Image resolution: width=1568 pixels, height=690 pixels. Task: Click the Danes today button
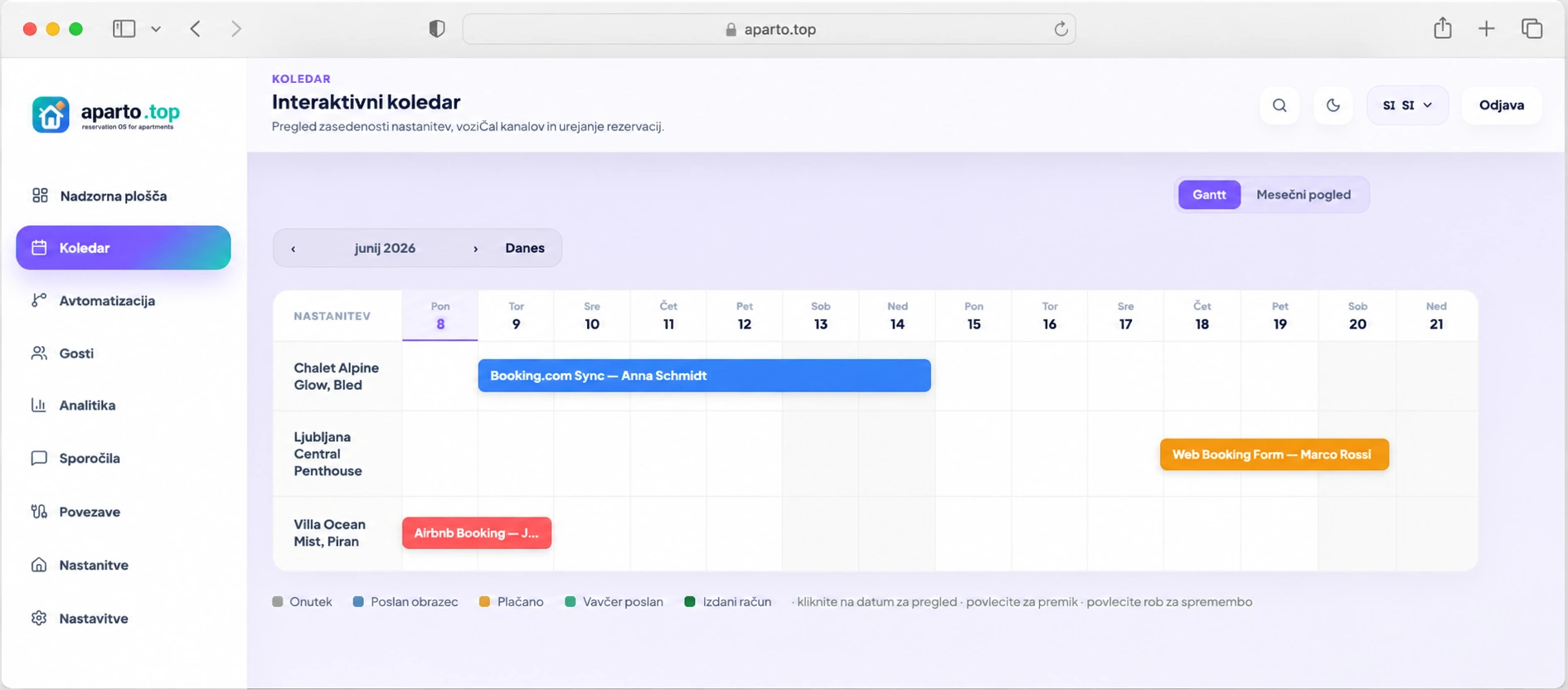pyautogui.click(x=525, y=248)
